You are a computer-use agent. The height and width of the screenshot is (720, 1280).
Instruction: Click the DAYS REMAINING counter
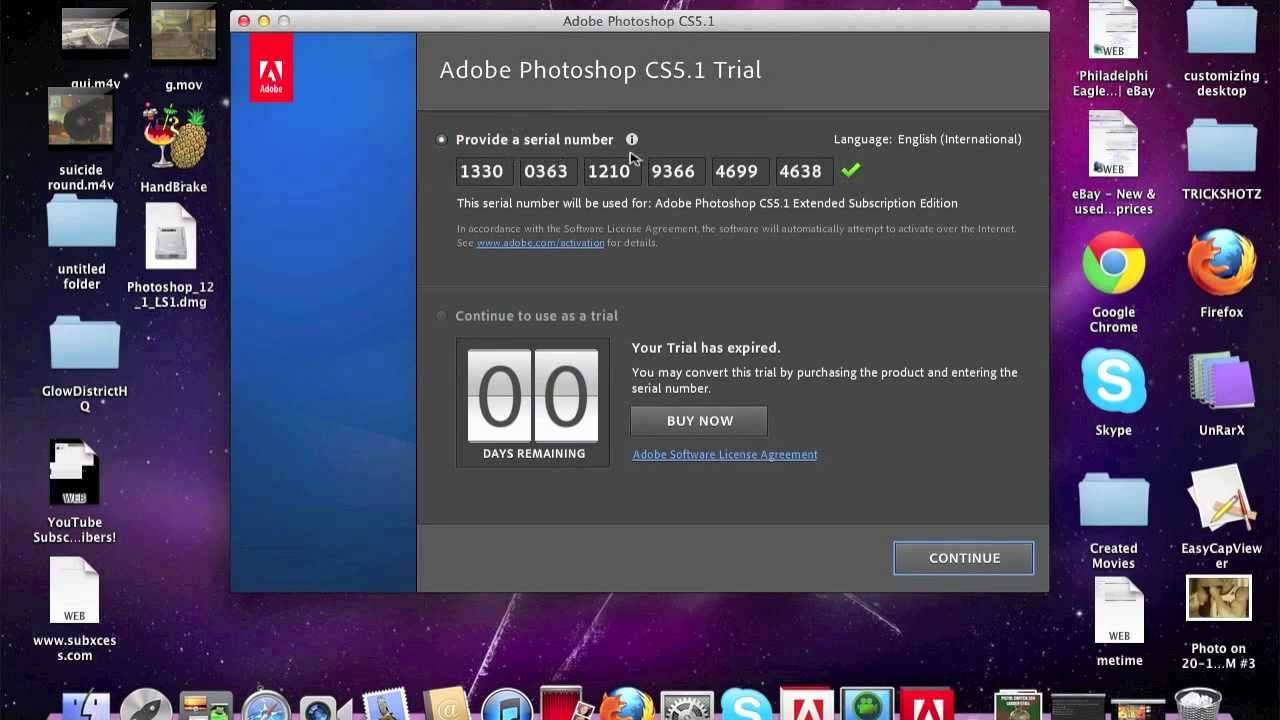pyautogui.click(x=533, y=402)
